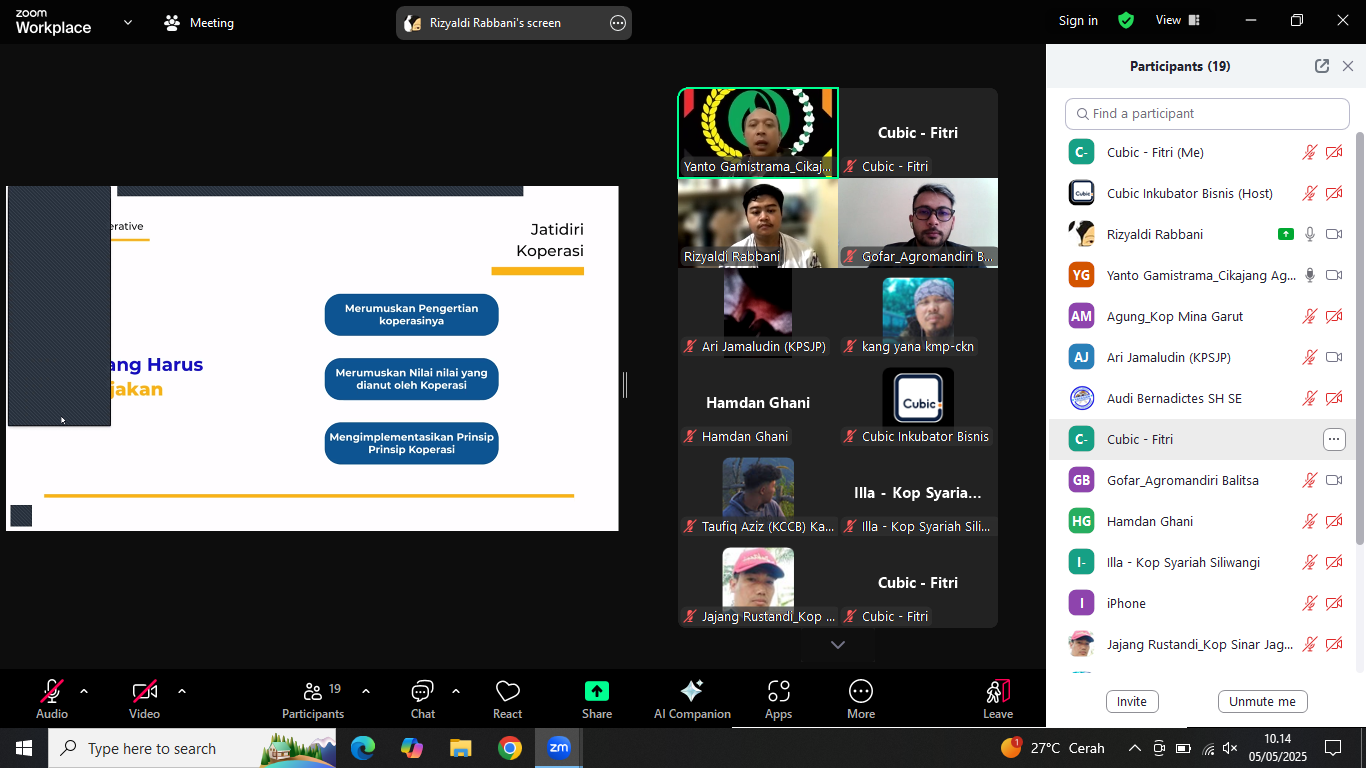Image resolution: width=1366 pixels, height=768 pixels.
Task: Click Rizyaldi Rabbani's camera icon in list
Action: [1334, 234]
